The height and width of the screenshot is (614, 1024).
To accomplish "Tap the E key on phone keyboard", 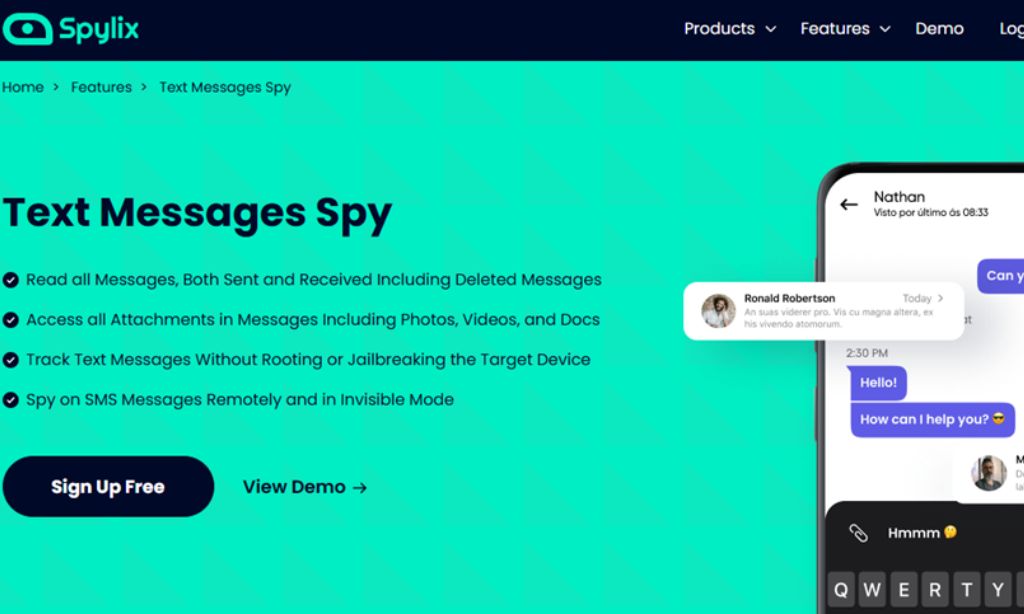I will [904, 590].
